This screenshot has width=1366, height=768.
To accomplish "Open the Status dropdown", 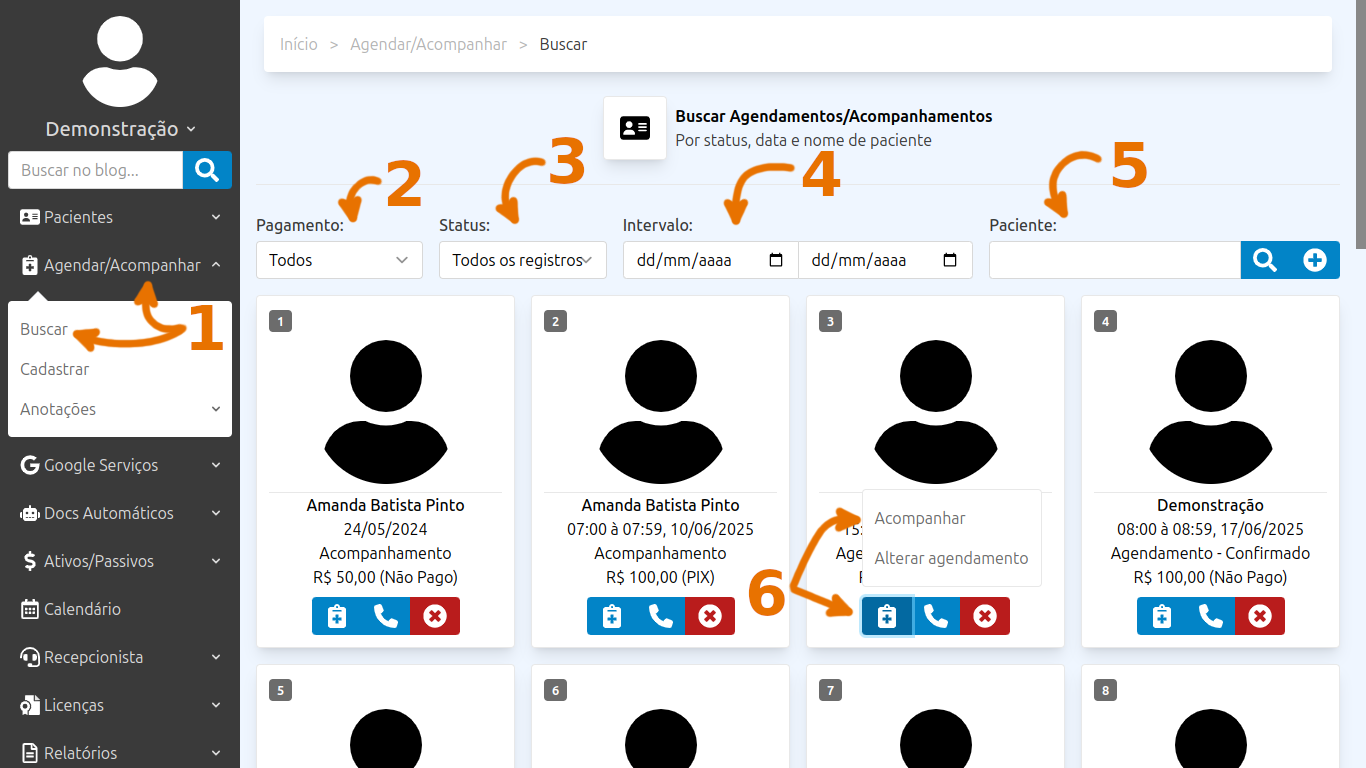I will coord(522,260).
